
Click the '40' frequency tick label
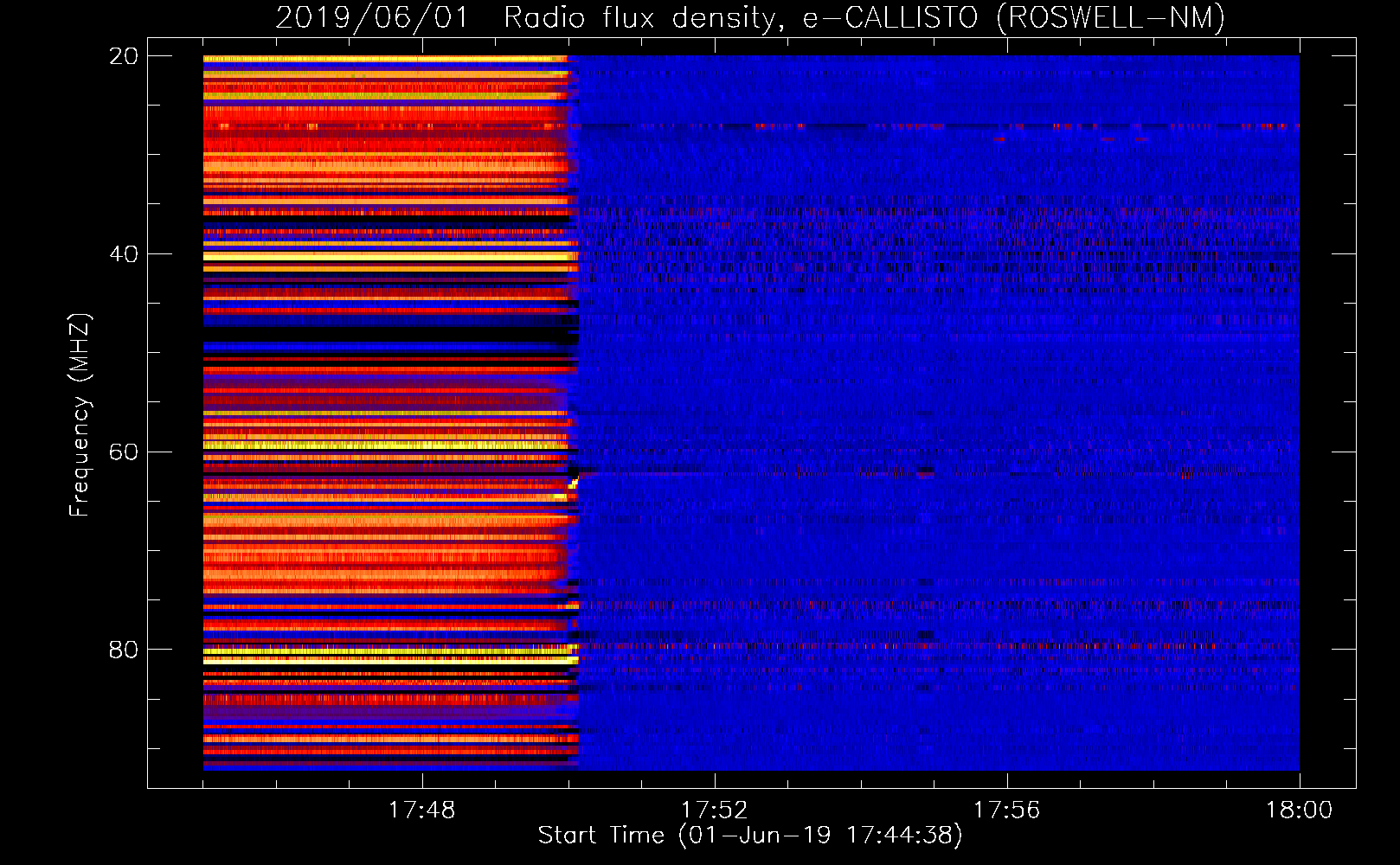coord(123,254)
